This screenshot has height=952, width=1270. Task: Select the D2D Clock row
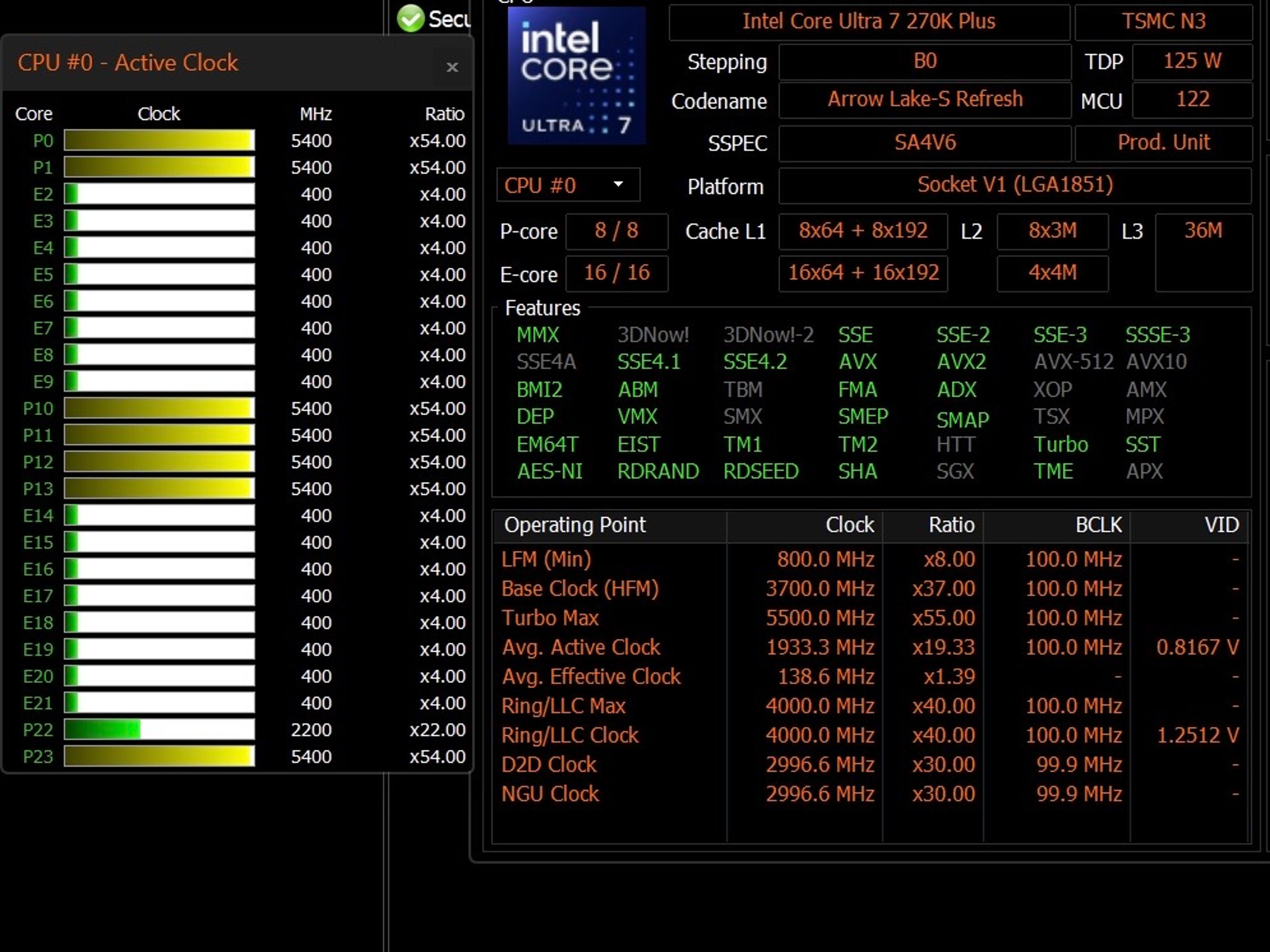[871, 764]
